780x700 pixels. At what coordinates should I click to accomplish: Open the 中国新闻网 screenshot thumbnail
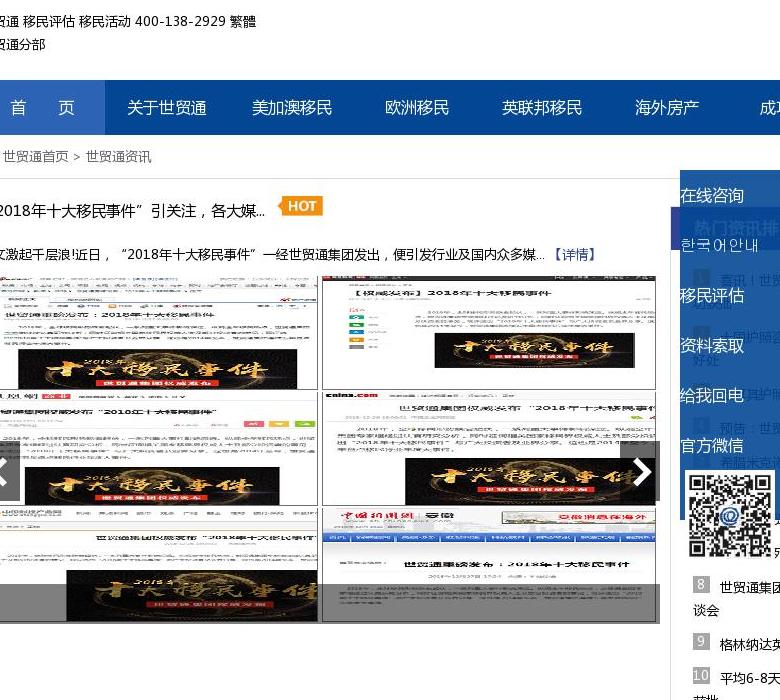pos(489,565)
